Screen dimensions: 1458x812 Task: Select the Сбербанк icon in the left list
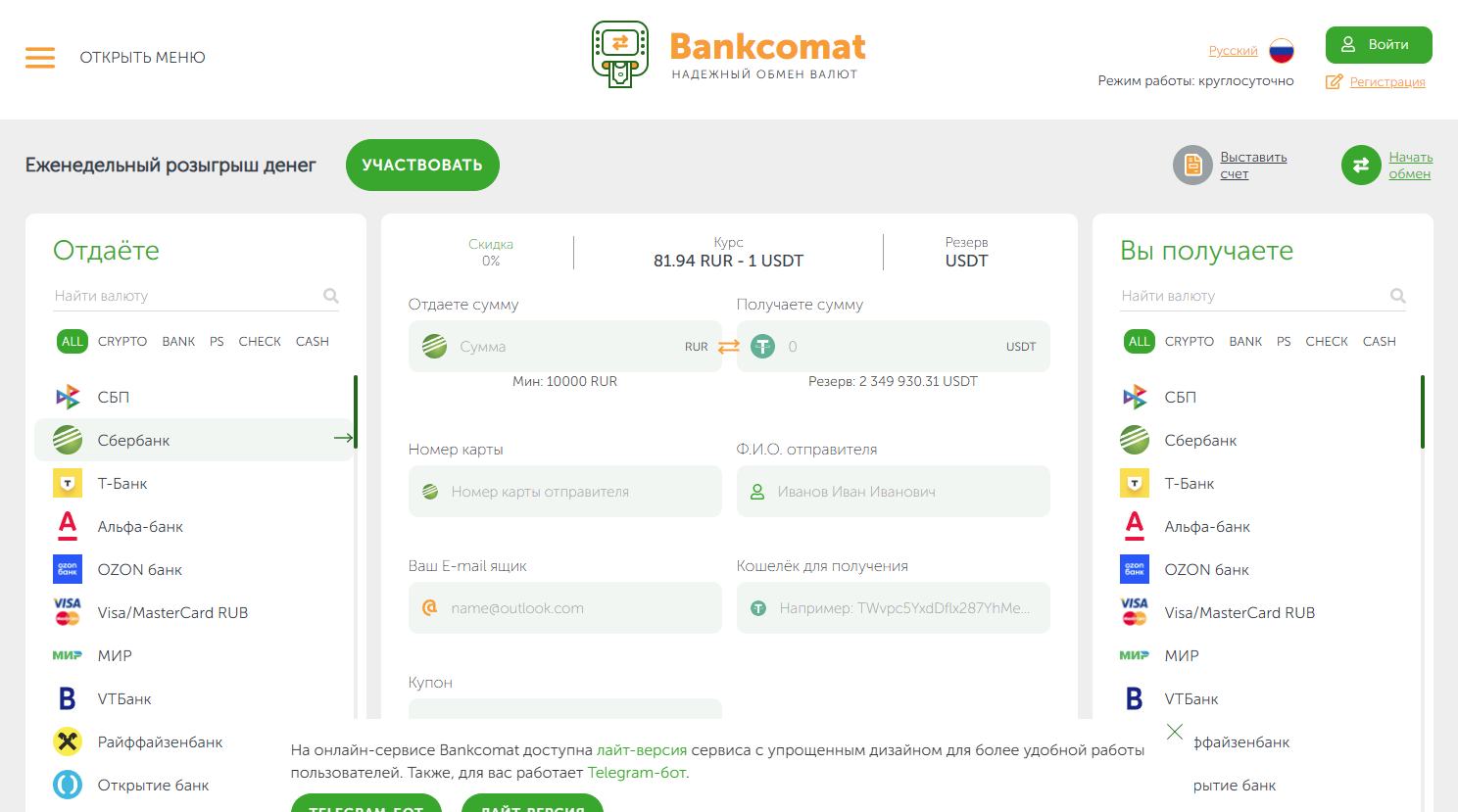coord(67,439)
